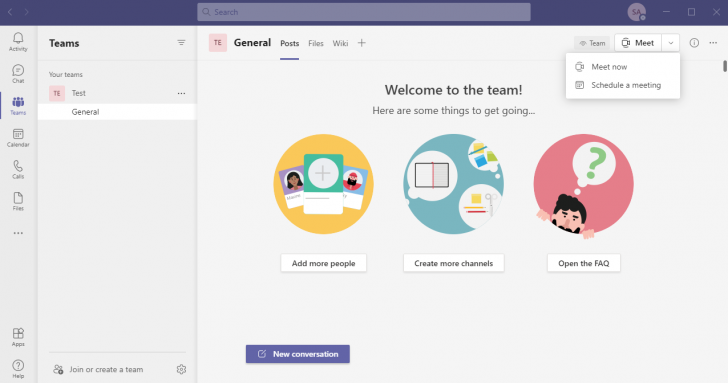This screenshot has width=728, height=383.
Task: Switch to the Wiki tab
Action: [x=340, y=43]
